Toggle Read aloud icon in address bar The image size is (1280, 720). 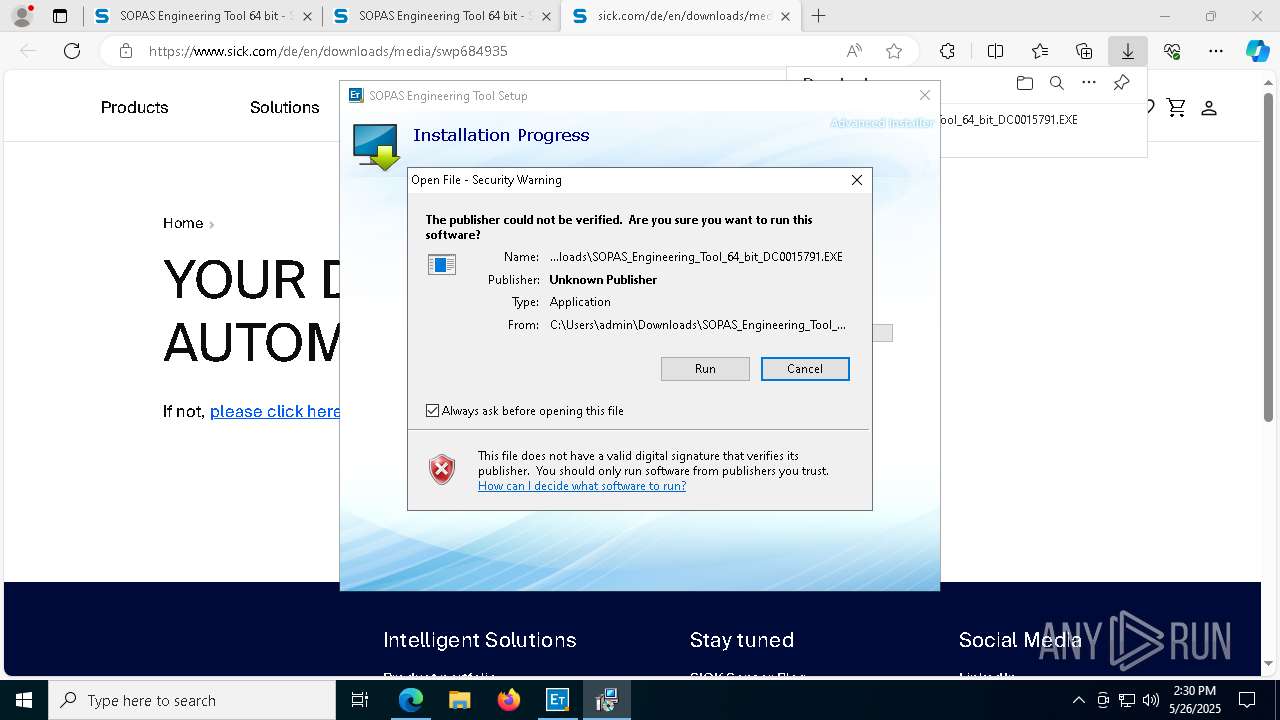point(854,51)
